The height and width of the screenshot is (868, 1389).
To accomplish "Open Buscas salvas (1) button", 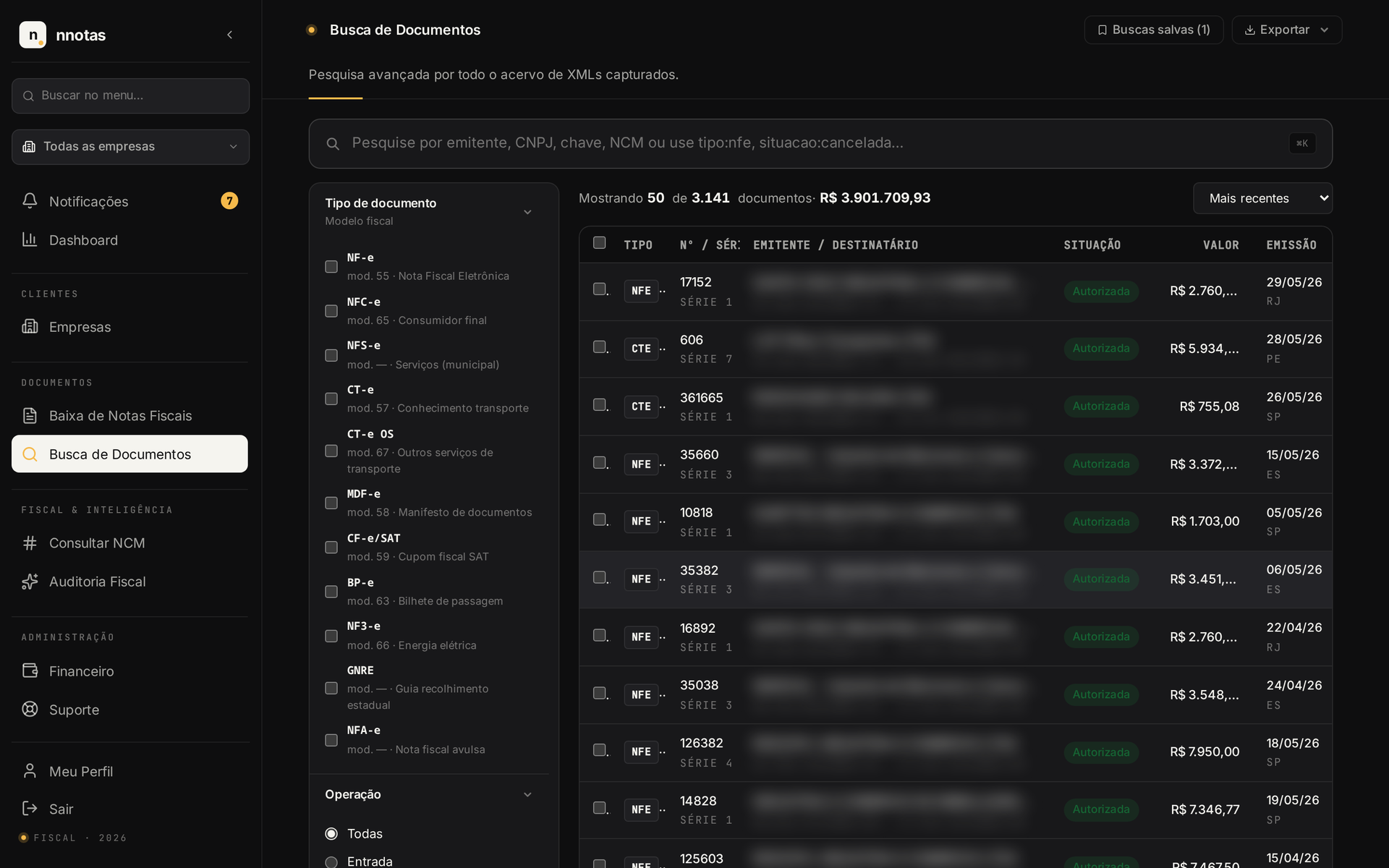I will click(x=1154, y=30).
